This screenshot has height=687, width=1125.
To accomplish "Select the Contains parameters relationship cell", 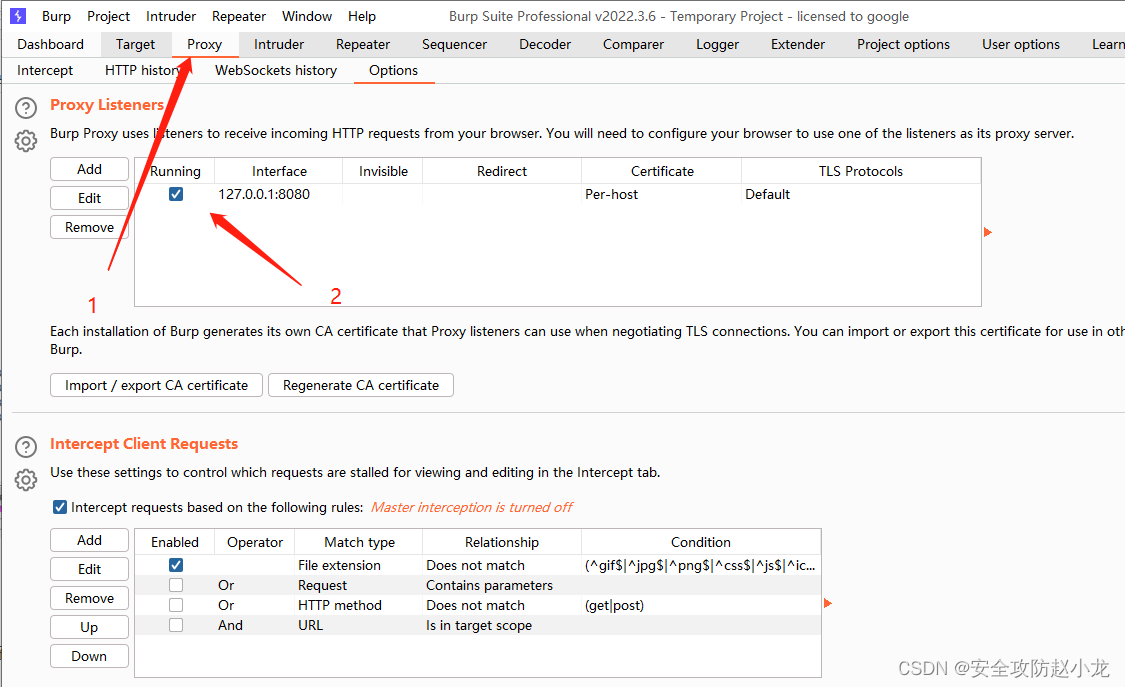I will (502, 585).
